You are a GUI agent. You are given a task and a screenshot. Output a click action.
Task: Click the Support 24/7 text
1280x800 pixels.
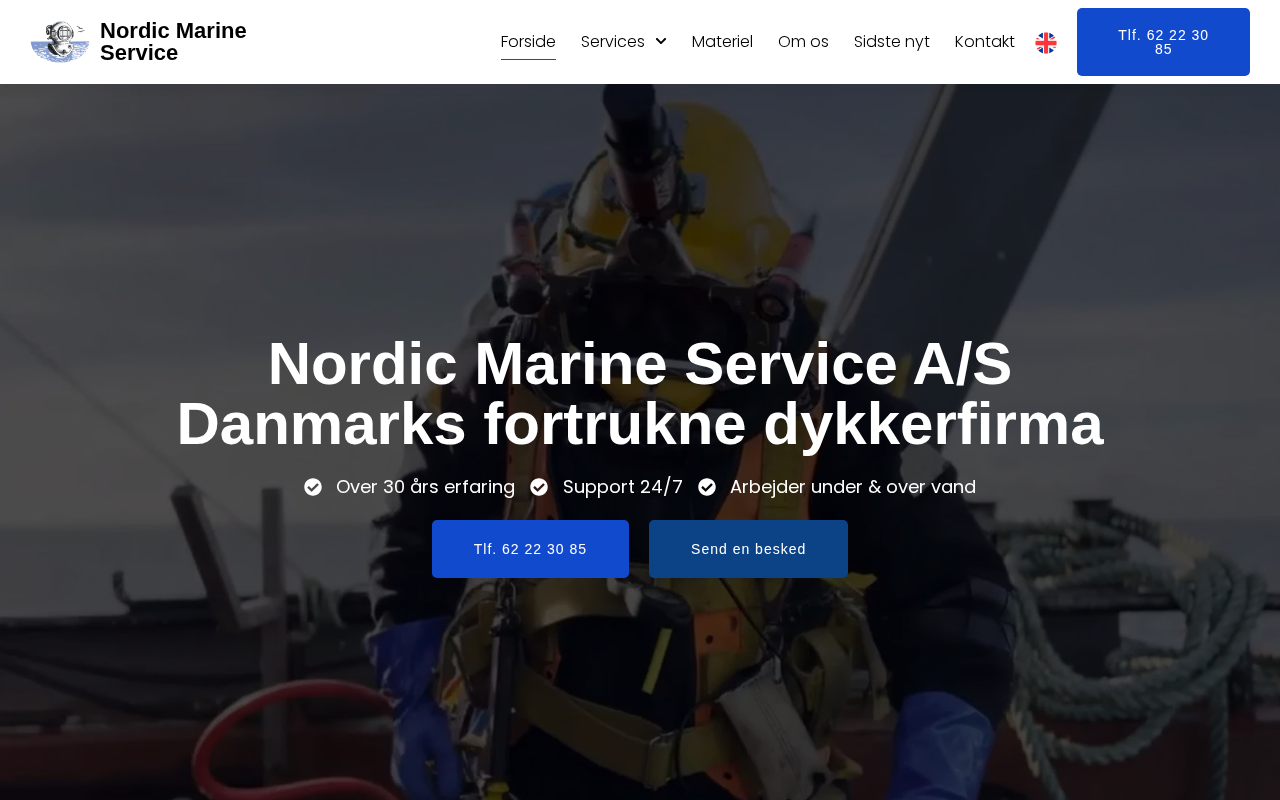point(623,487)
